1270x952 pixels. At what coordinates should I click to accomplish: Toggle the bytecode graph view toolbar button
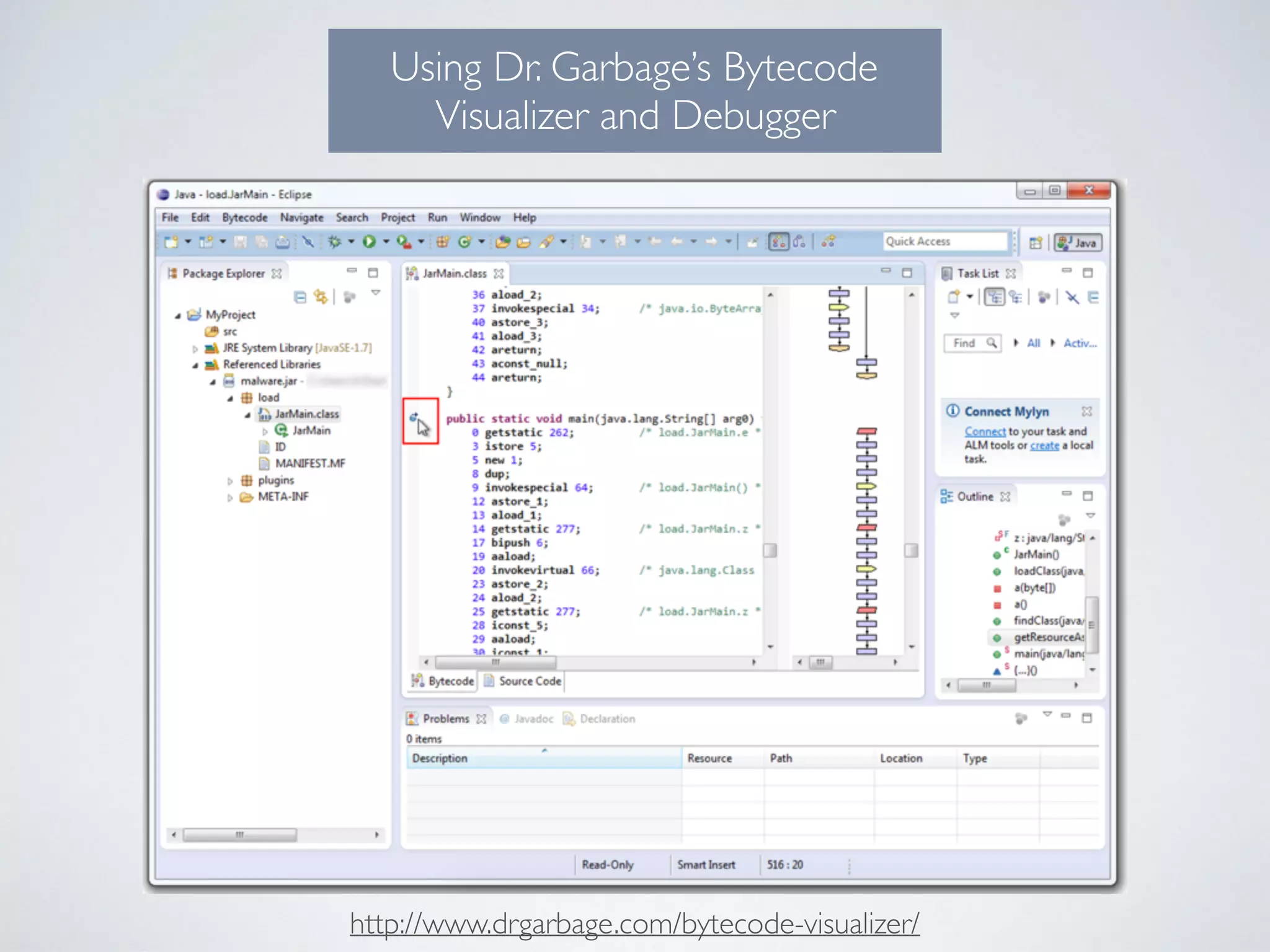point(779,242)
